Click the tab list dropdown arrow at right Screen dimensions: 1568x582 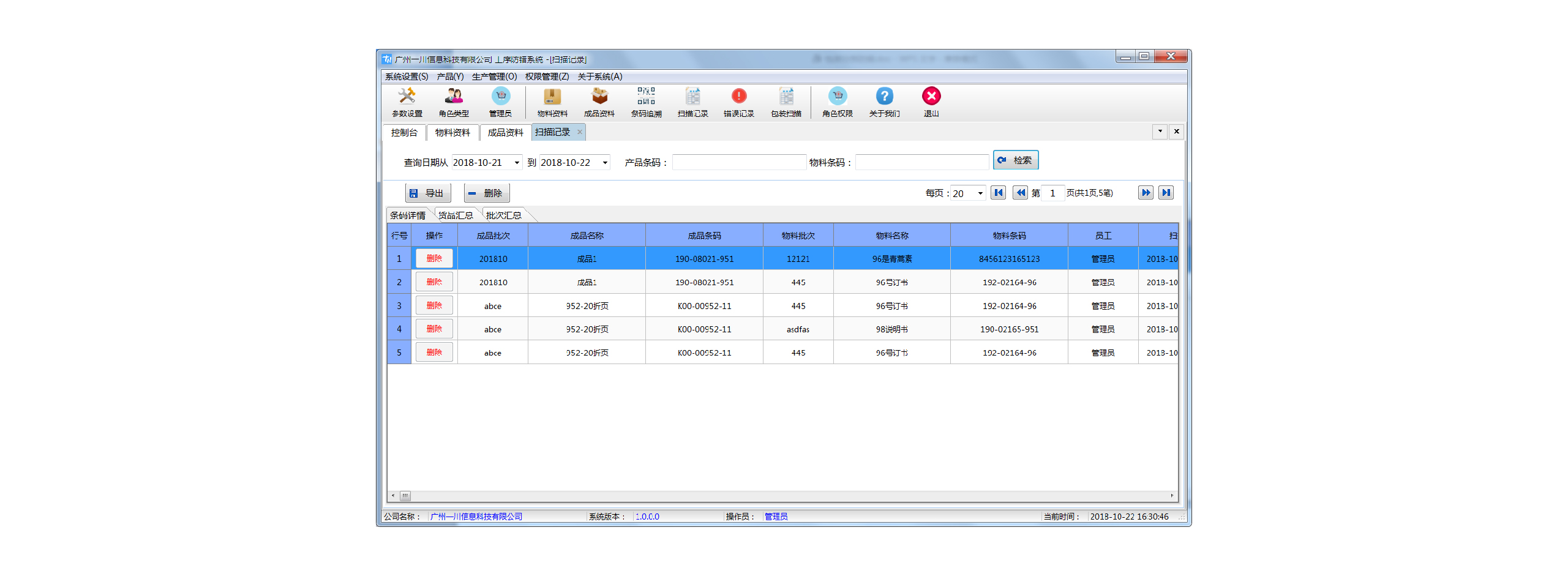1160,132
